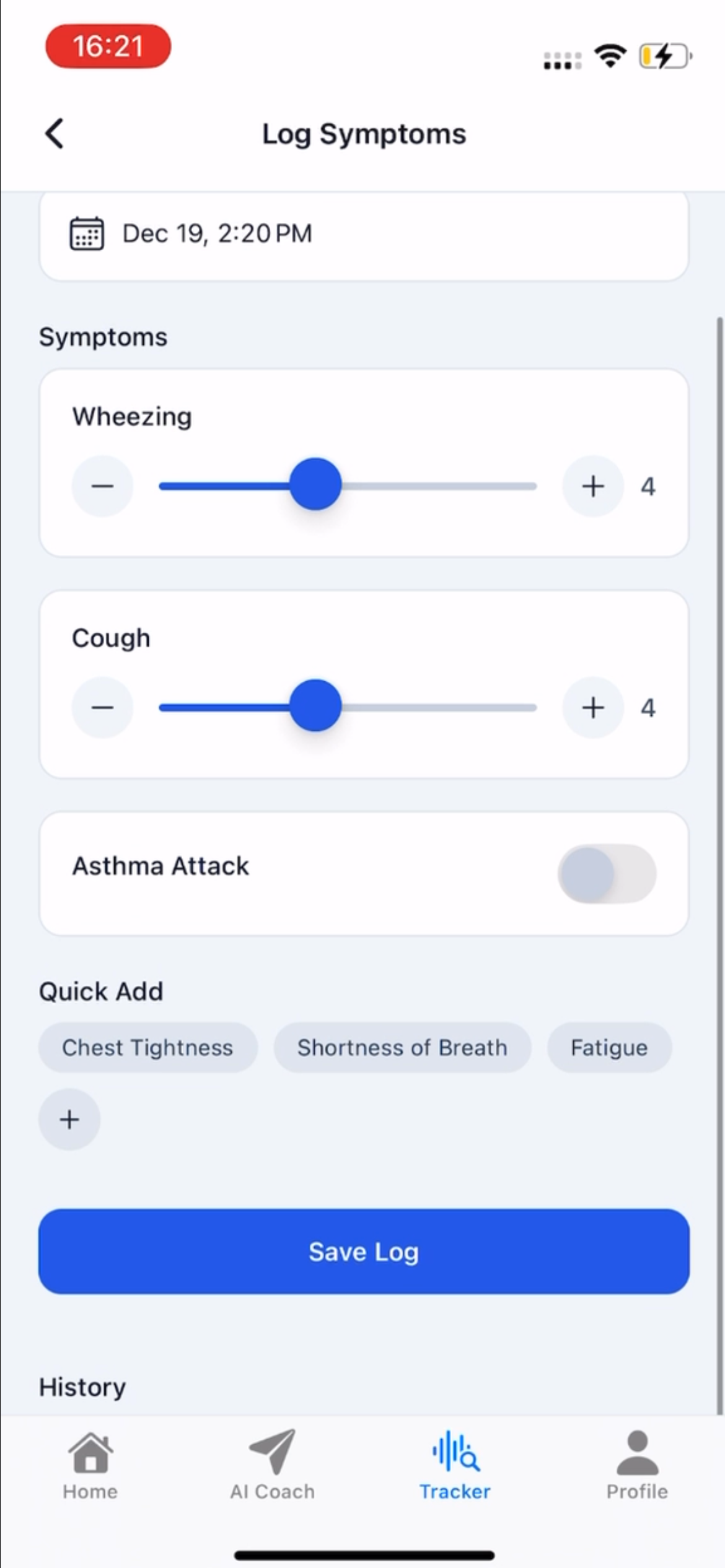
Task: Click the calendar icon beside the date
Action: click(86, 233)
